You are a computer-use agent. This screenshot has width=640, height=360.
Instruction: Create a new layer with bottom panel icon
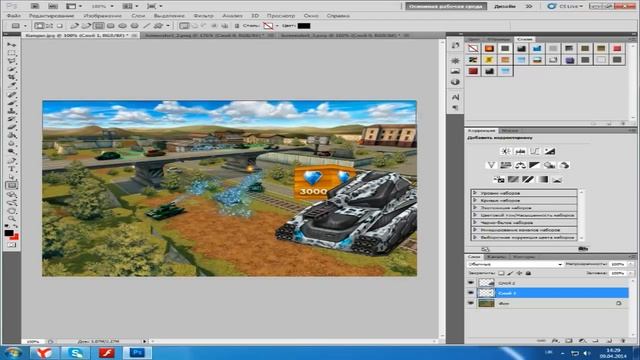(609, 340)
